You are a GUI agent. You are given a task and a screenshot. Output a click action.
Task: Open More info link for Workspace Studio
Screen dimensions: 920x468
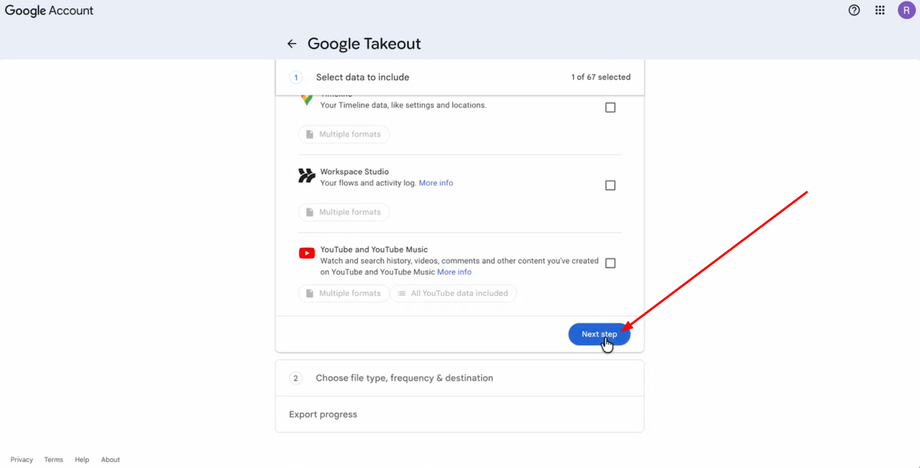click(x=436, y=183)
